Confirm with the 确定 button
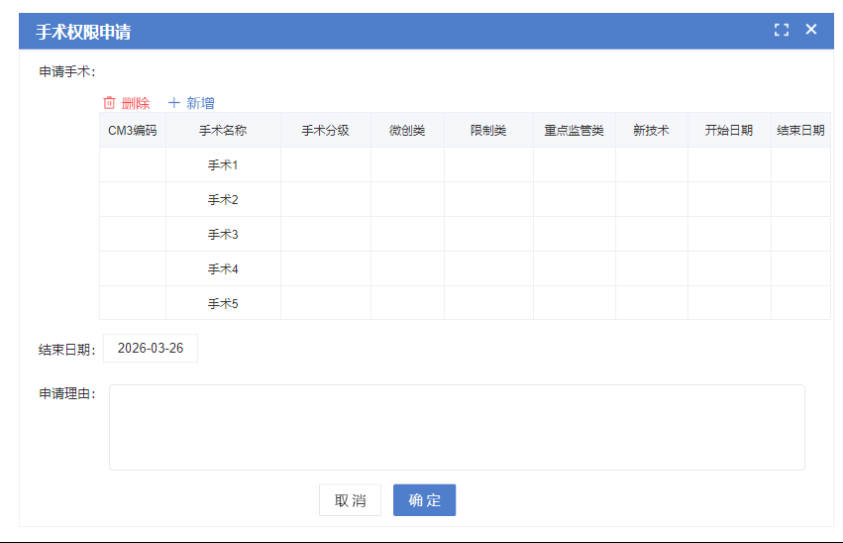The height and width of the screenshot is (543, 843). [424, 500]
